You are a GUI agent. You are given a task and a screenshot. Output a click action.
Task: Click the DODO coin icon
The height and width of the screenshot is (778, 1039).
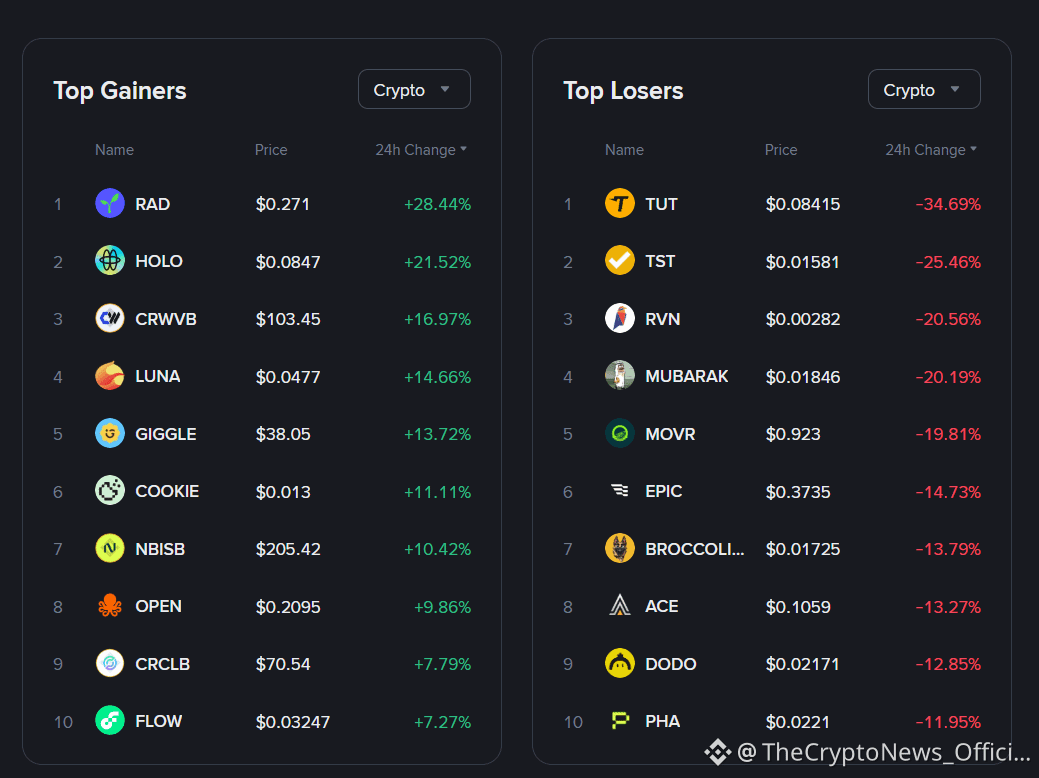tap(620, 663)
